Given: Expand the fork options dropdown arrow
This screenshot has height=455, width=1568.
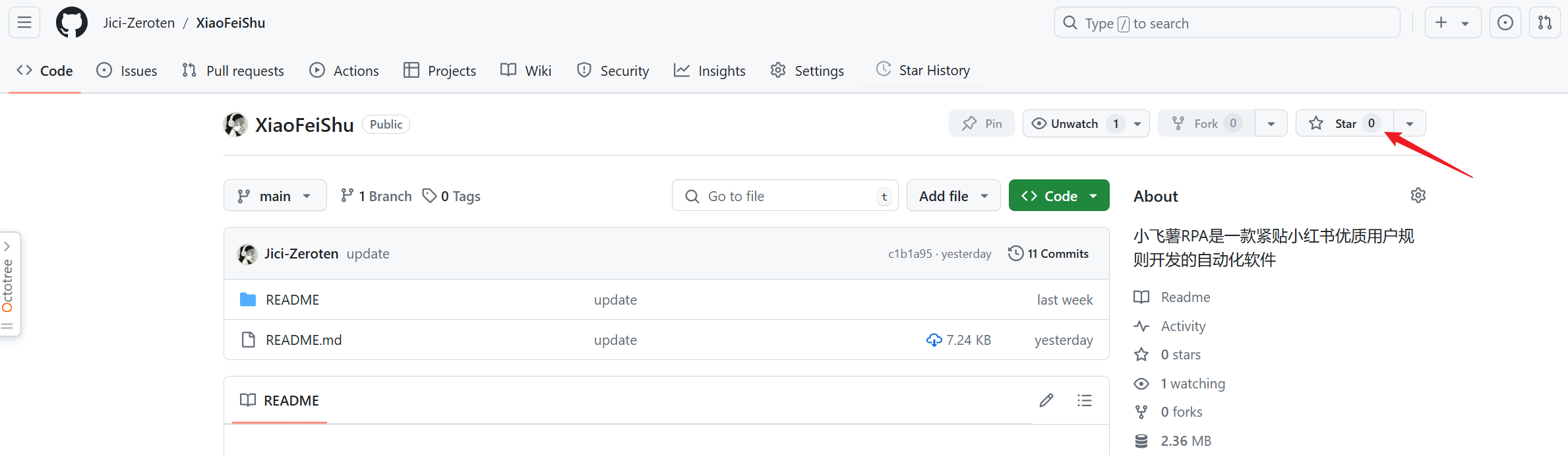Looking at the screenshot, I should pos(1271,123).
